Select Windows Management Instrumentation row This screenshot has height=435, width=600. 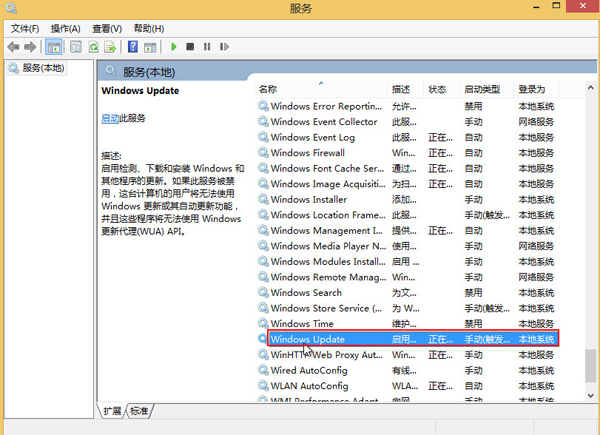coord(408,231)
